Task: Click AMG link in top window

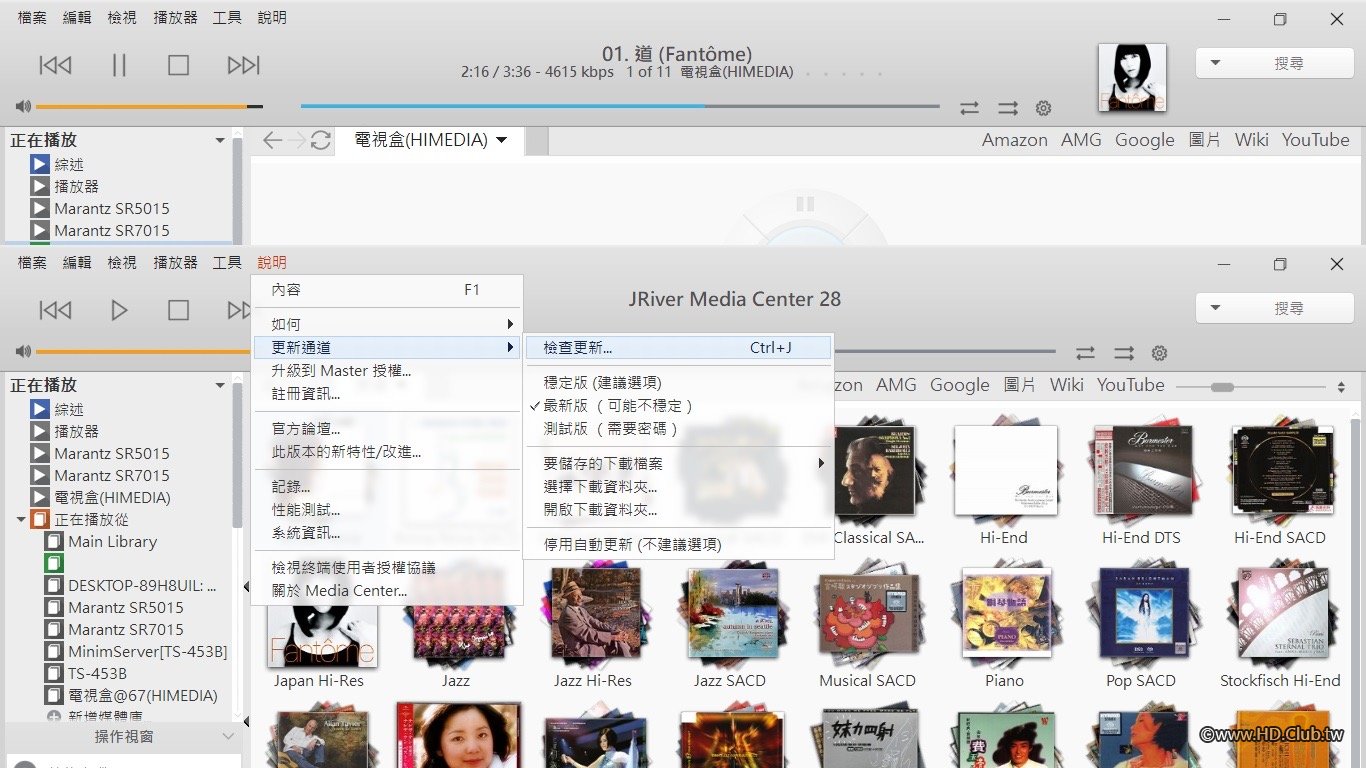Action: (x=1081, y=140)
